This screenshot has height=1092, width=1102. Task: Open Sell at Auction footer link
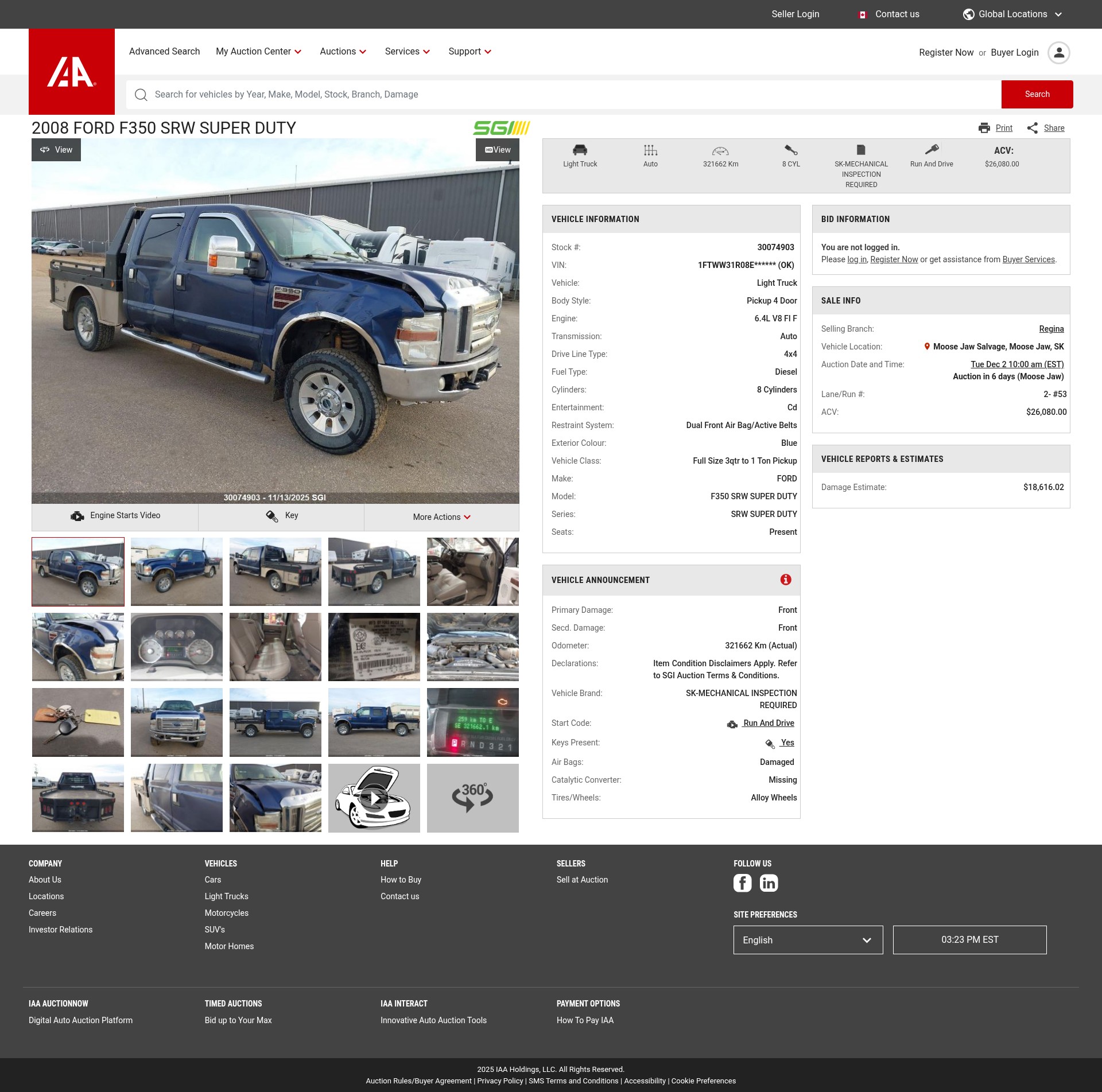click(x=582, y=880)
